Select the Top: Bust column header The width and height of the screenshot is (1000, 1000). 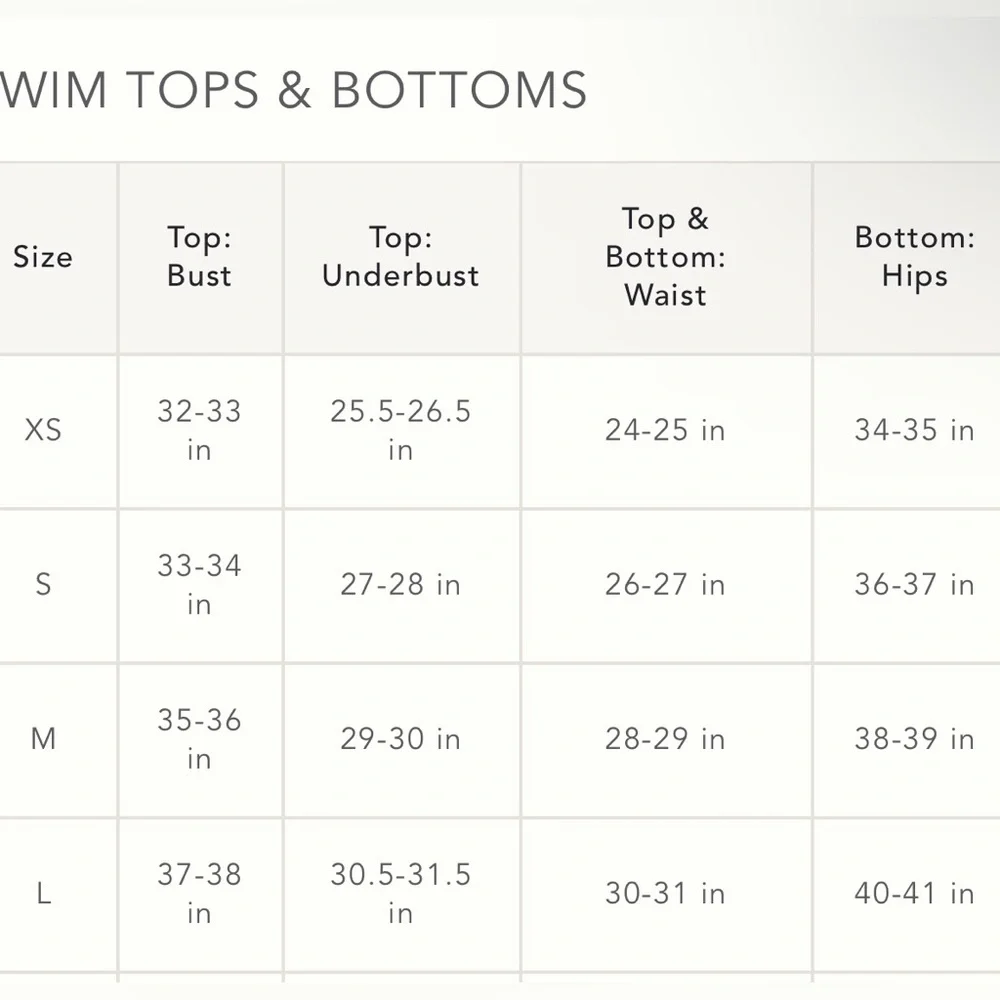(200, 257)
